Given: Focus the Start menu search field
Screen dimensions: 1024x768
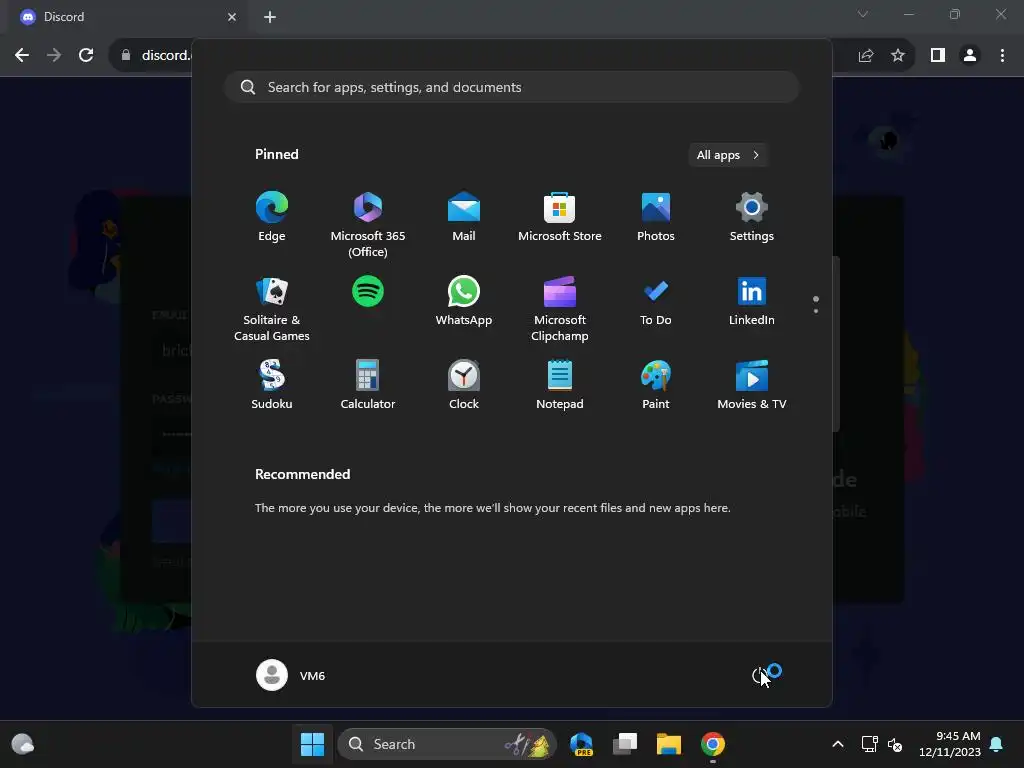Looking at the screenshot, I should pos(512,87).
